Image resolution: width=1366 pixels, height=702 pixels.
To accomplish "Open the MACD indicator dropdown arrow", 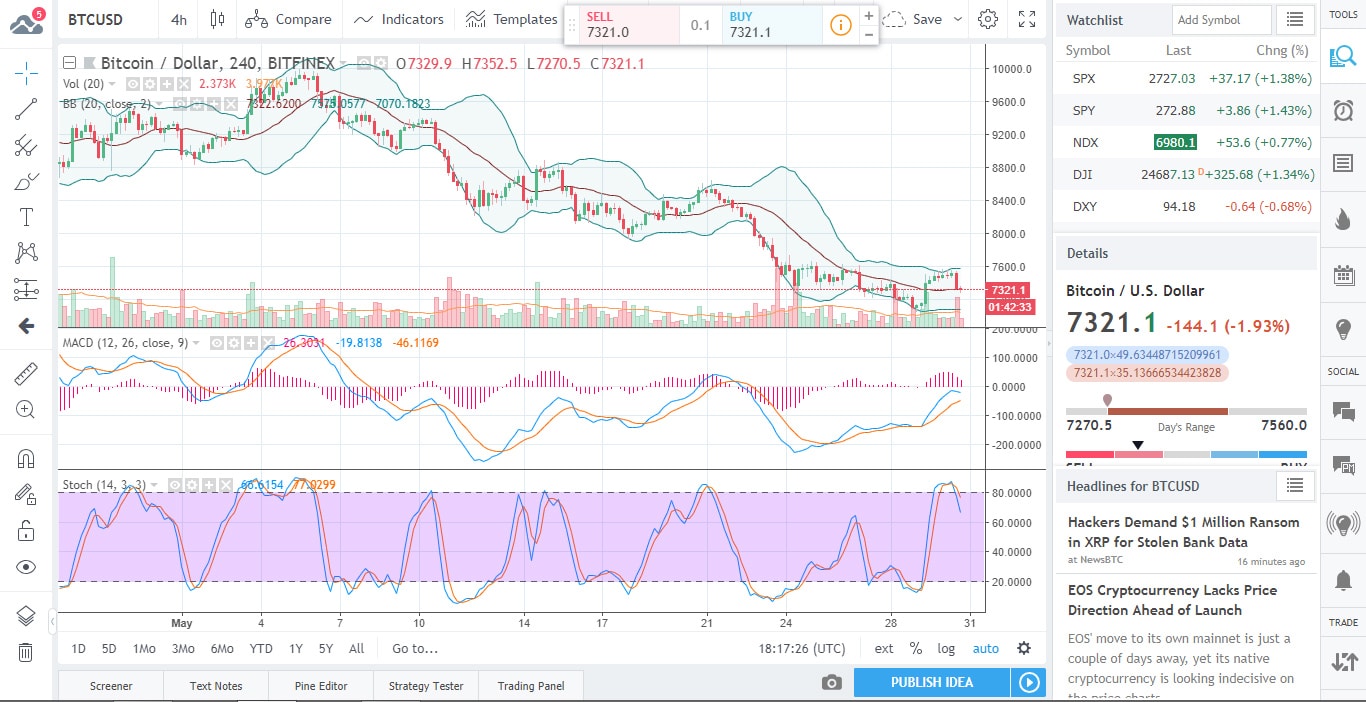I will (196, 343).
